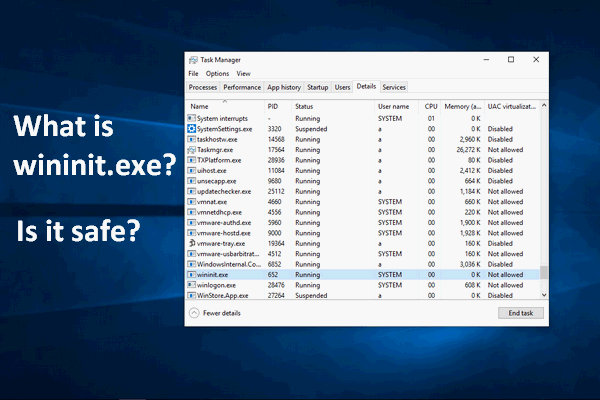Click the TXPlatform.exe process icon

pos(191,160)
